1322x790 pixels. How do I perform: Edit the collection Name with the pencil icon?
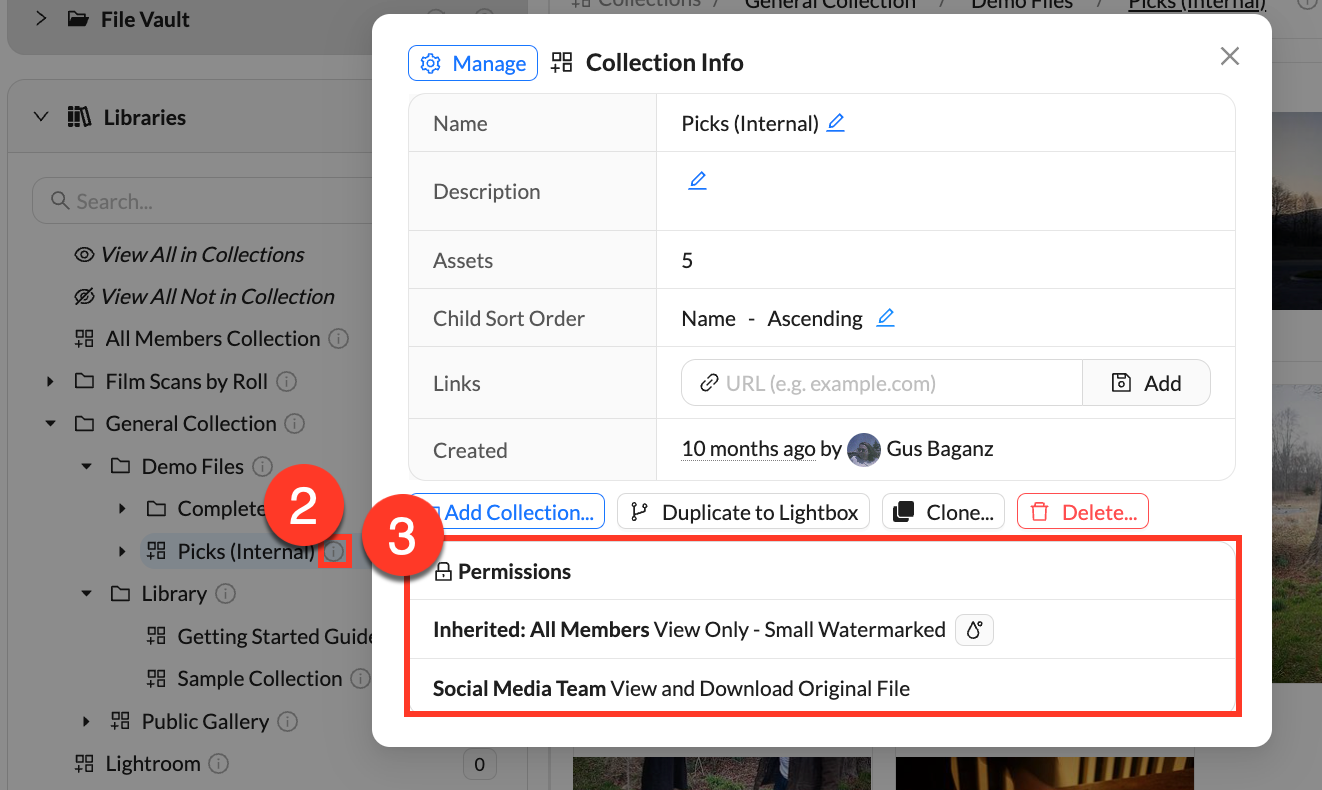(x=836, y=123)
